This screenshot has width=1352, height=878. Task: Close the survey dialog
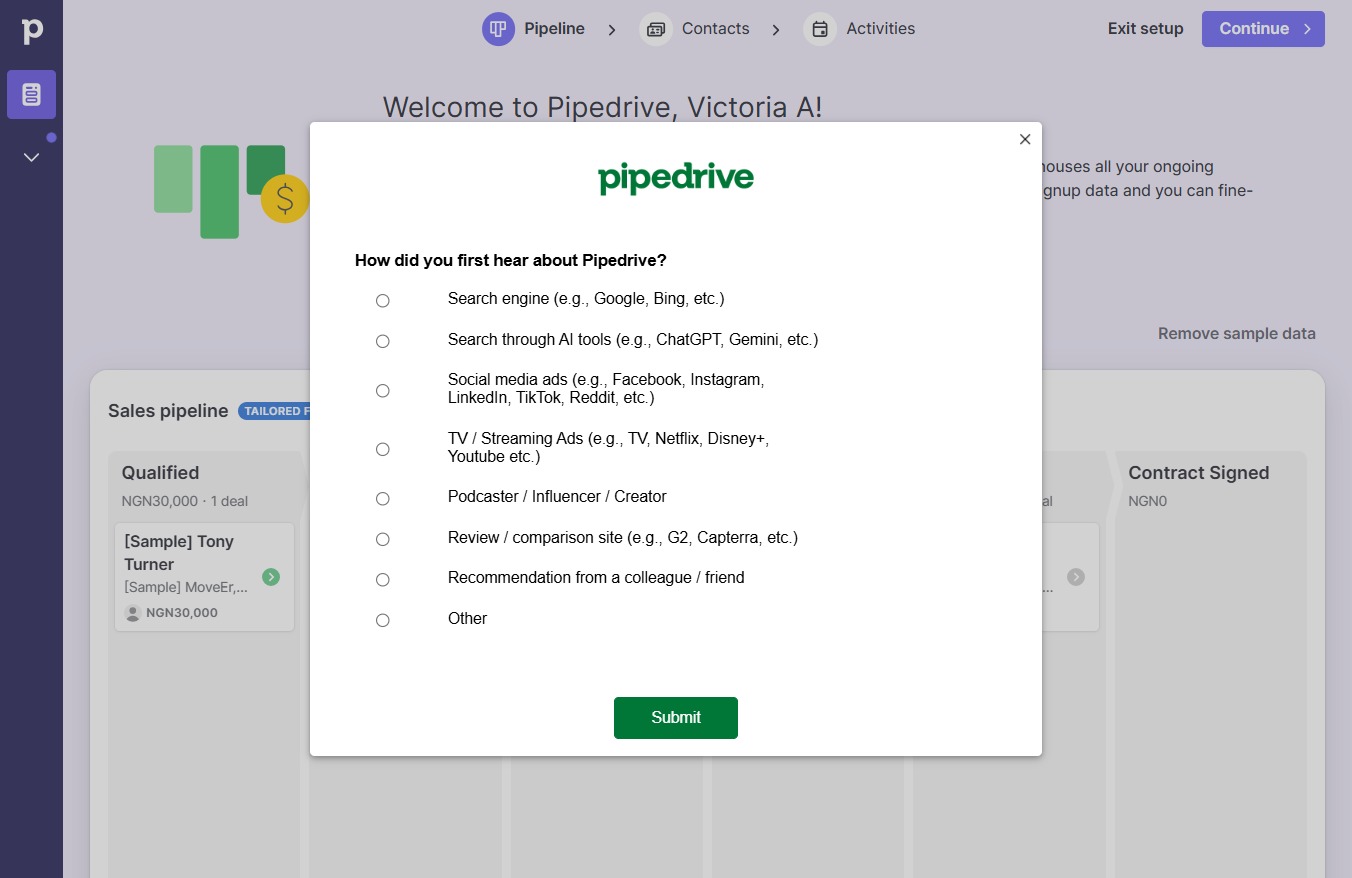coord(1024,139)
